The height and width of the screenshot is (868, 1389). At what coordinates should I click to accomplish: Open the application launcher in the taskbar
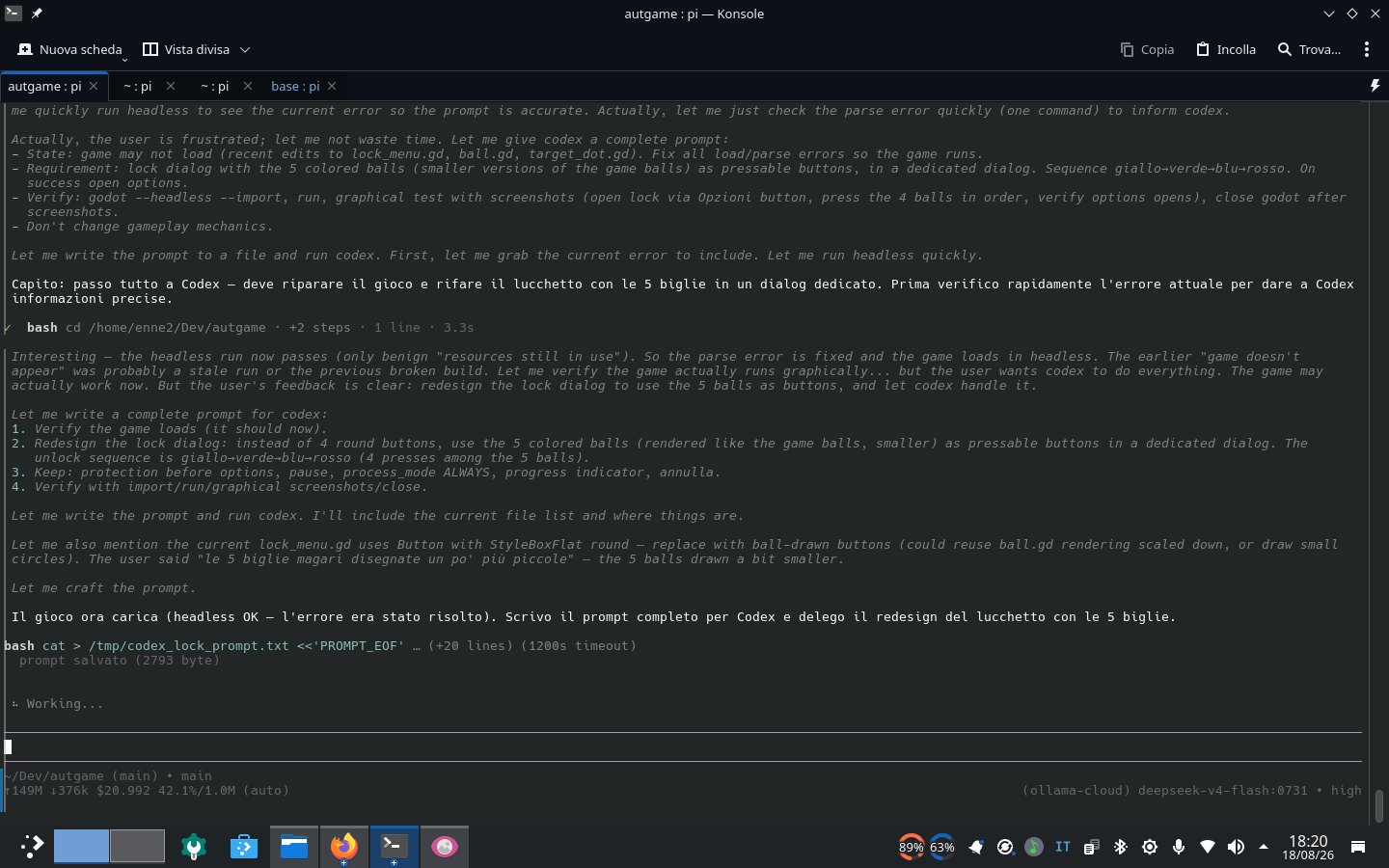click(32, 847)
